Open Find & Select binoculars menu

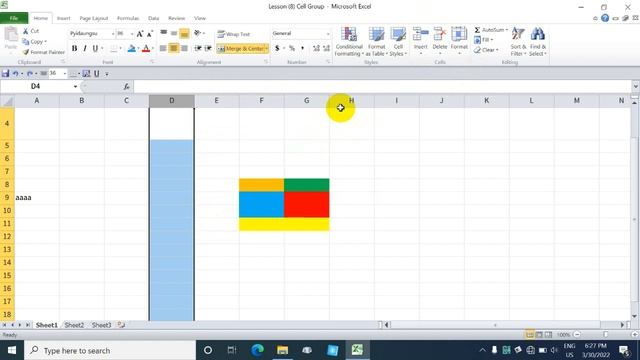(x=538, y=42)
